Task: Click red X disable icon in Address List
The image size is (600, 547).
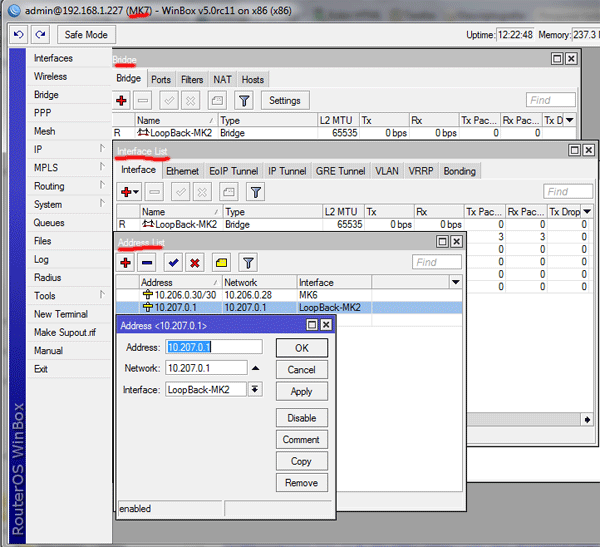Action: pyautogui.click(x=196, y=263)
